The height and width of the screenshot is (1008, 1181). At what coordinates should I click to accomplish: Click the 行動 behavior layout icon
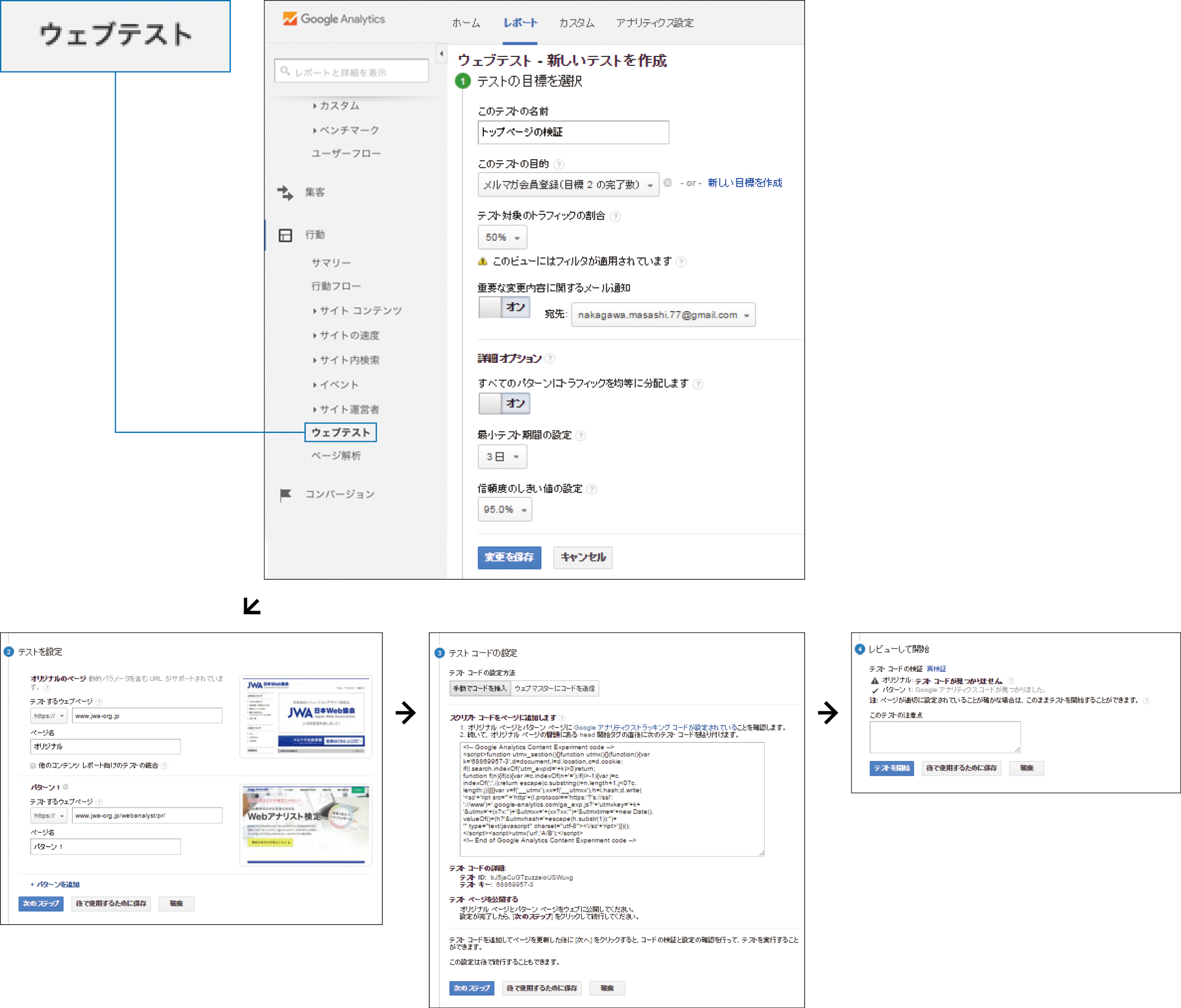[285, 235]
